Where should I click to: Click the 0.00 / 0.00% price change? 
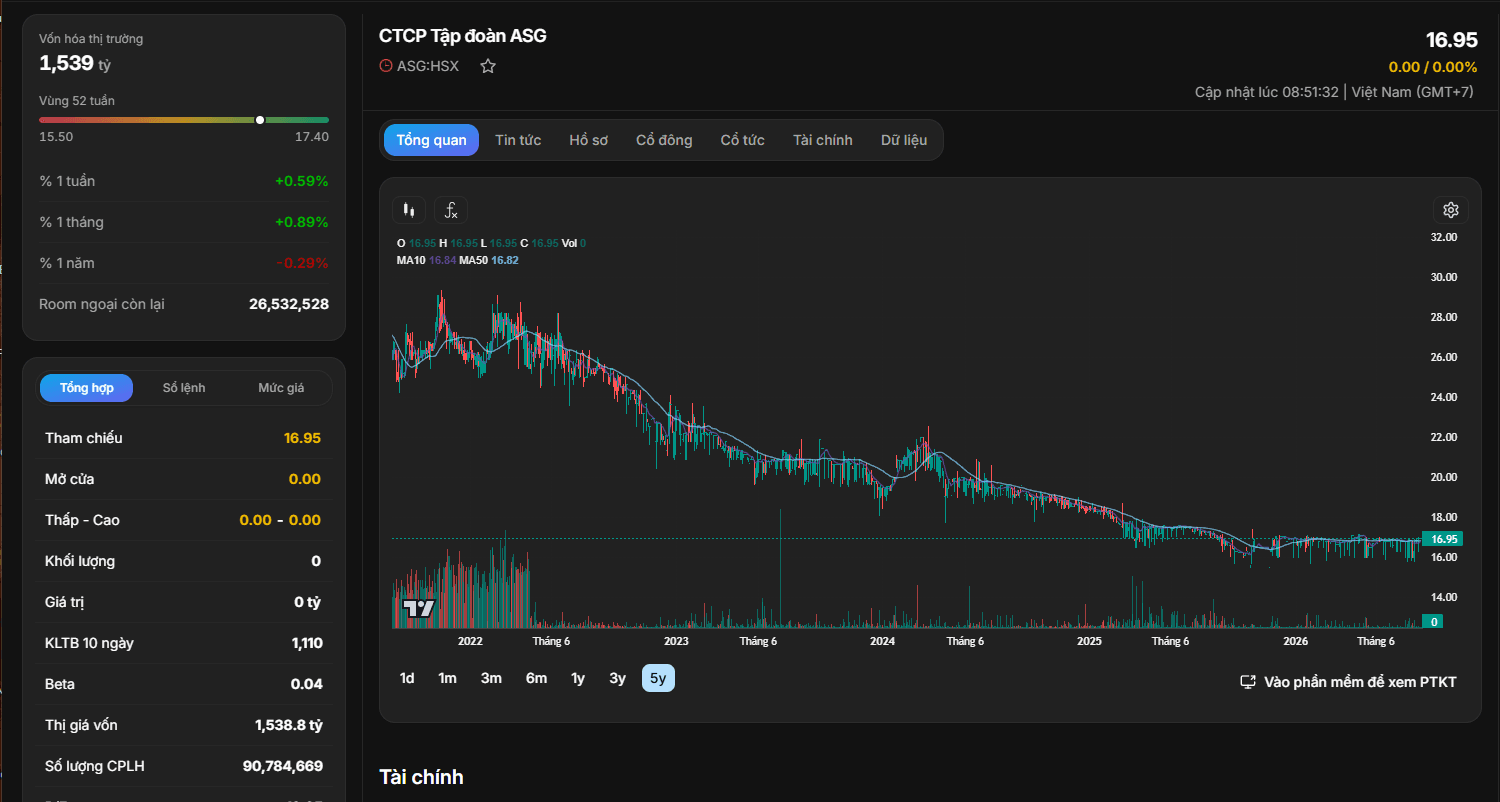coord(1433,67)
